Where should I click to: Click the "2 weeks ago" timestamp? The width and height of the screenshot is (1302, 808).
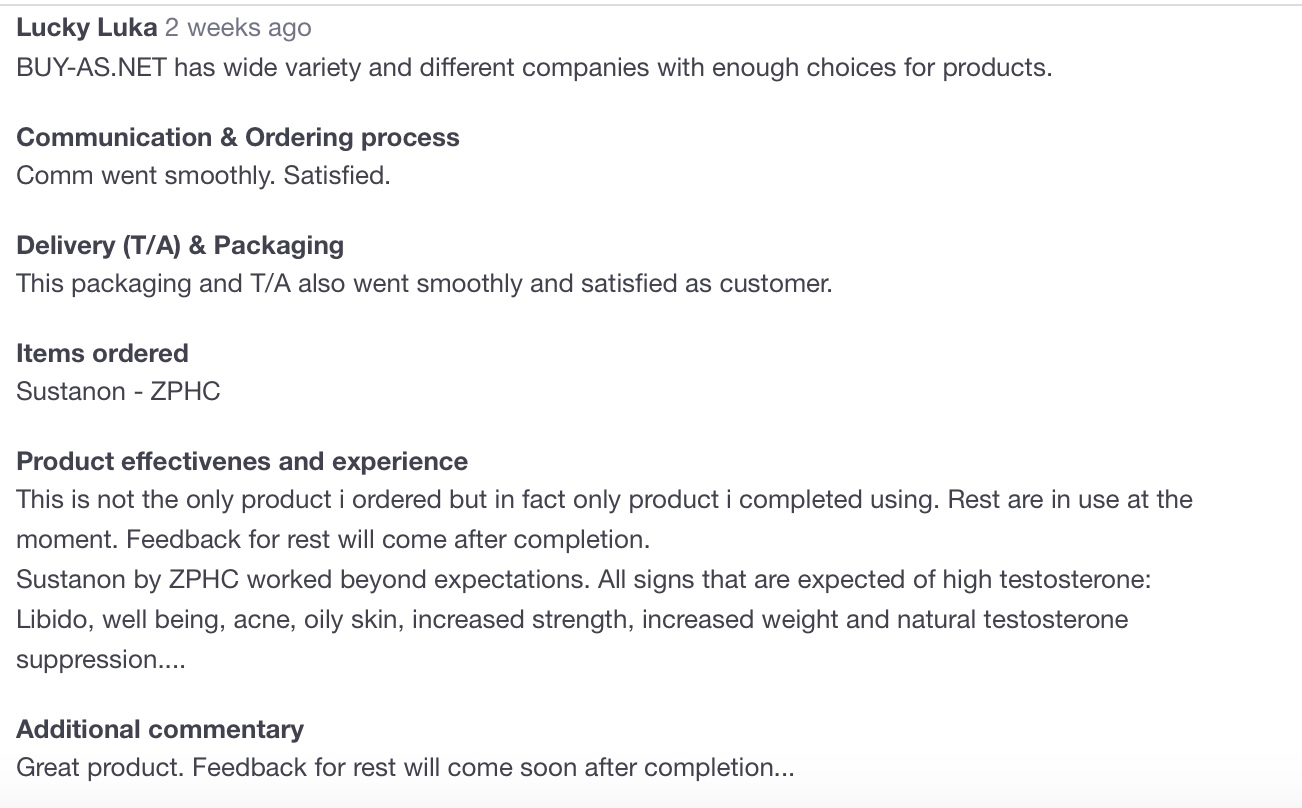238,28
